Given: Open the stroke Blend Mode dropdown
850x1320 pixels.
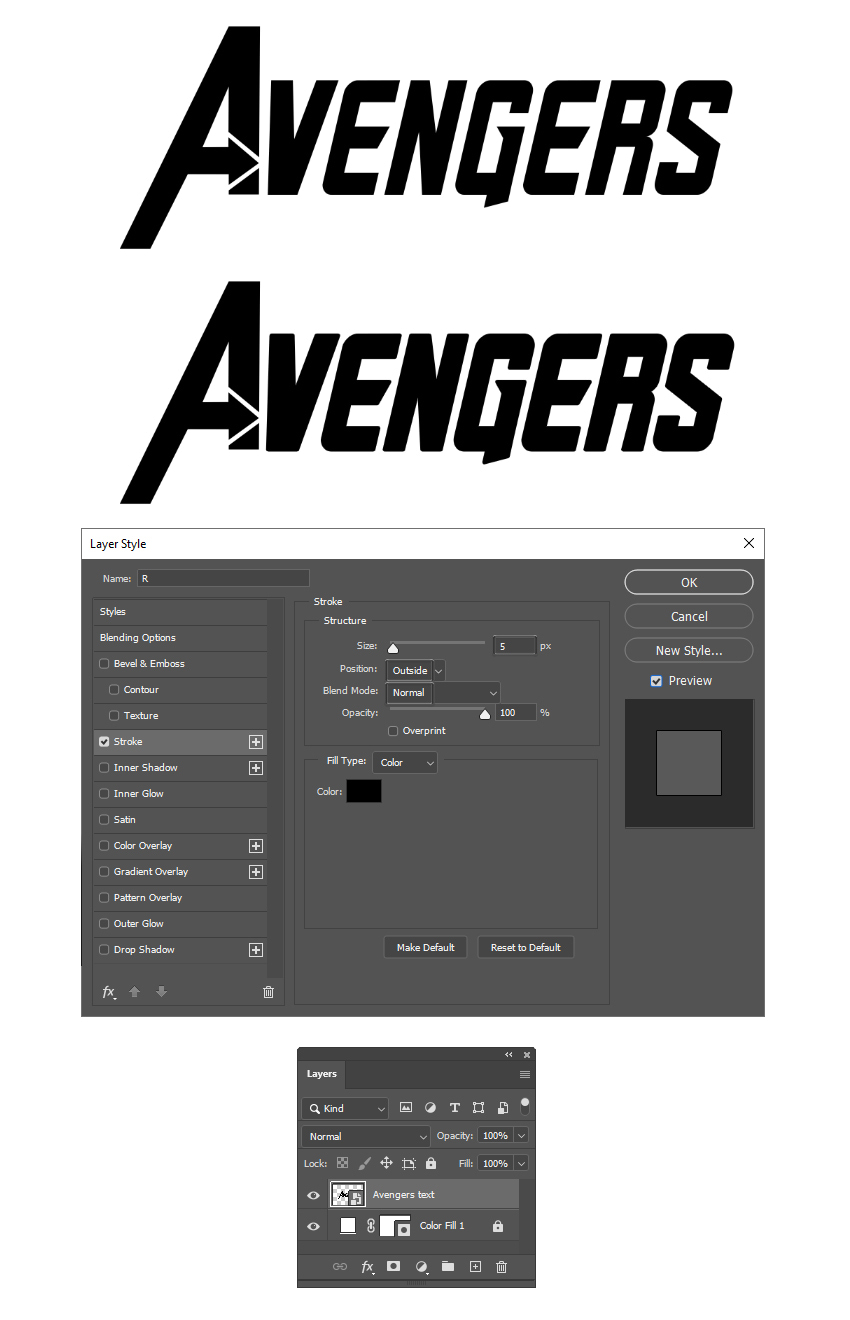Looking at the screenshot, I should pos(443,692).
